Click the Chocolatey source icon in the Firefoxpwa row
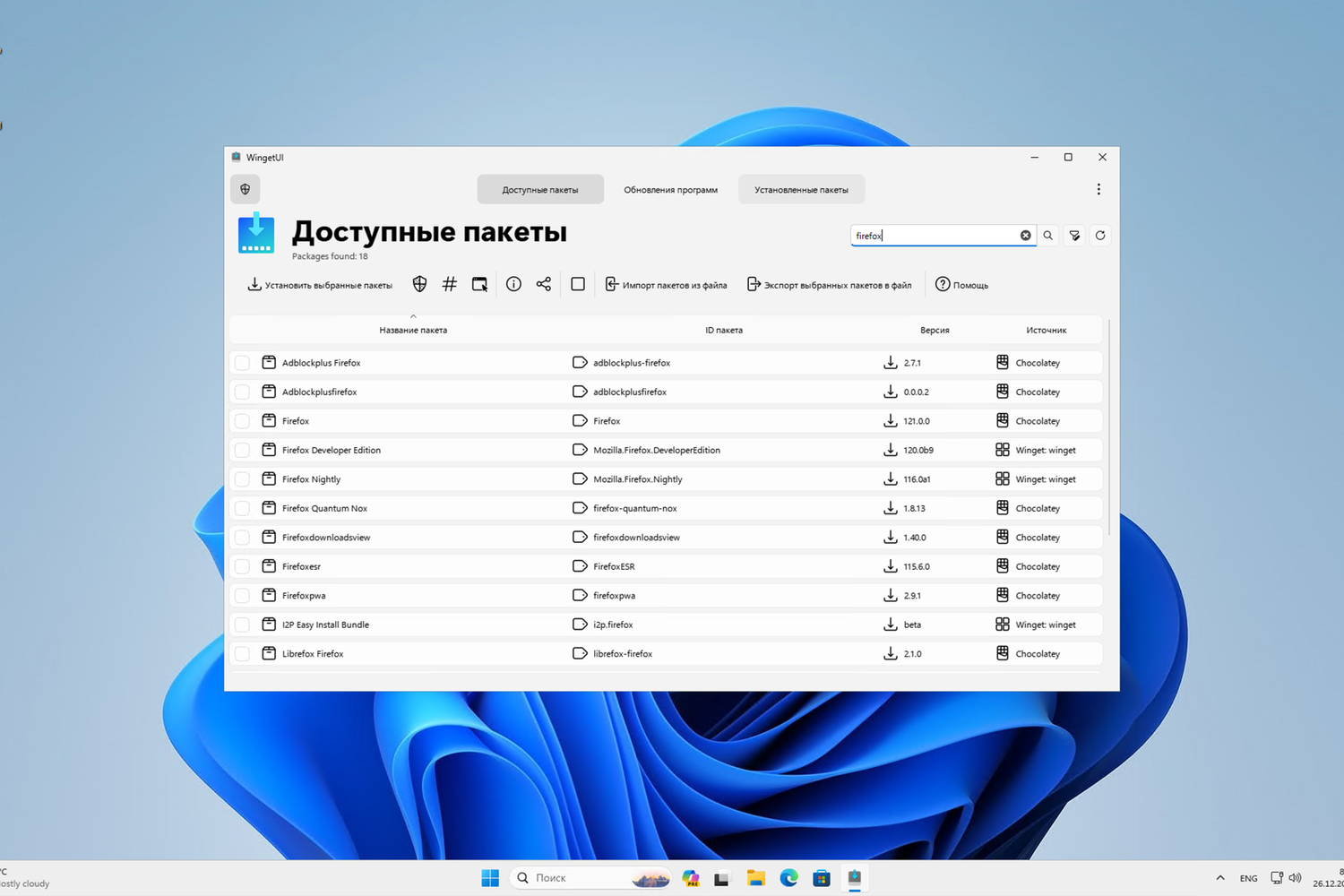The image size is (1344, 896). (1003, 595)
